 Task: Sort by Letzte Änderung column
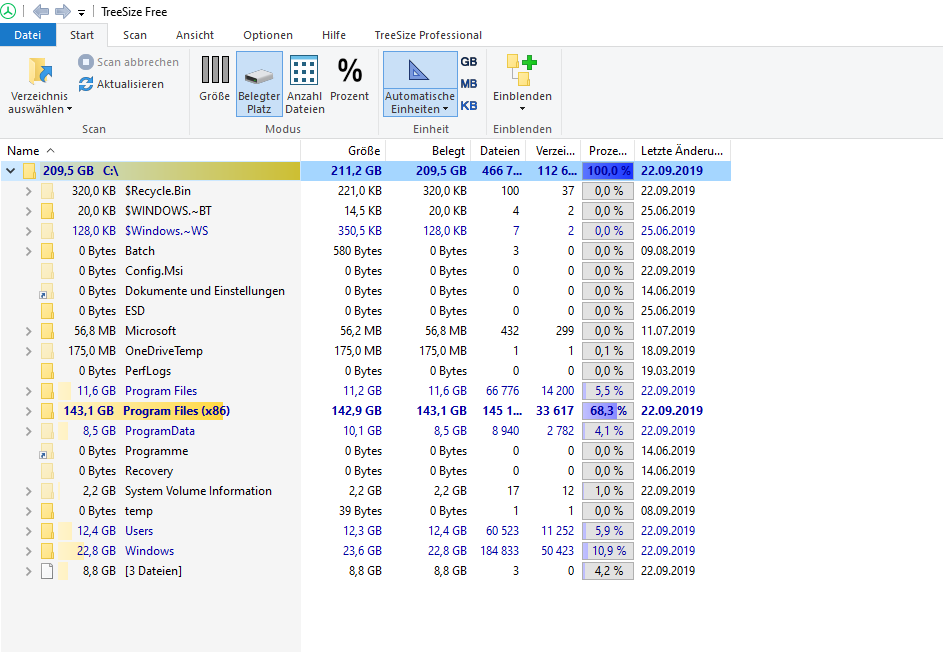682,150
